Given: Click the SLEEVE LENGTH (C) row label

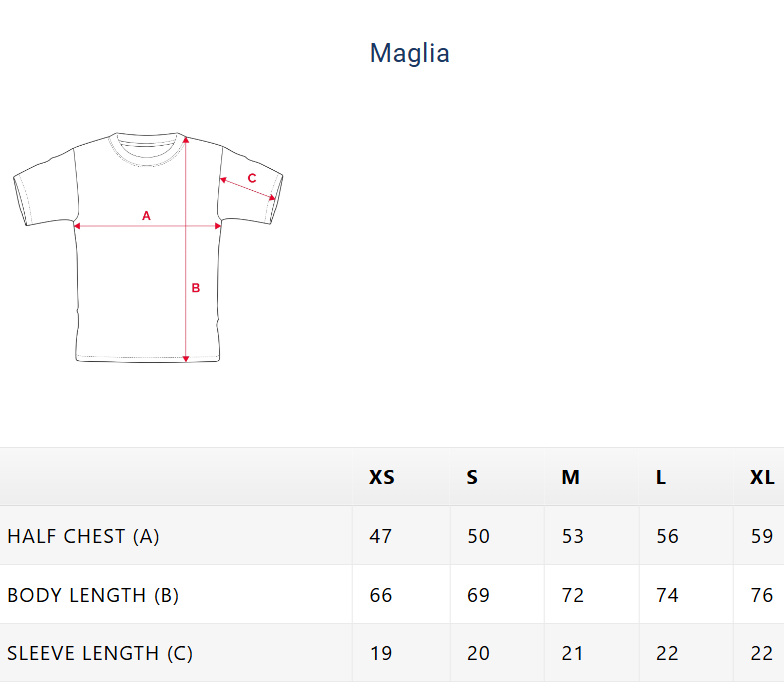Looking at the screenshot, I should click(100, 653).
